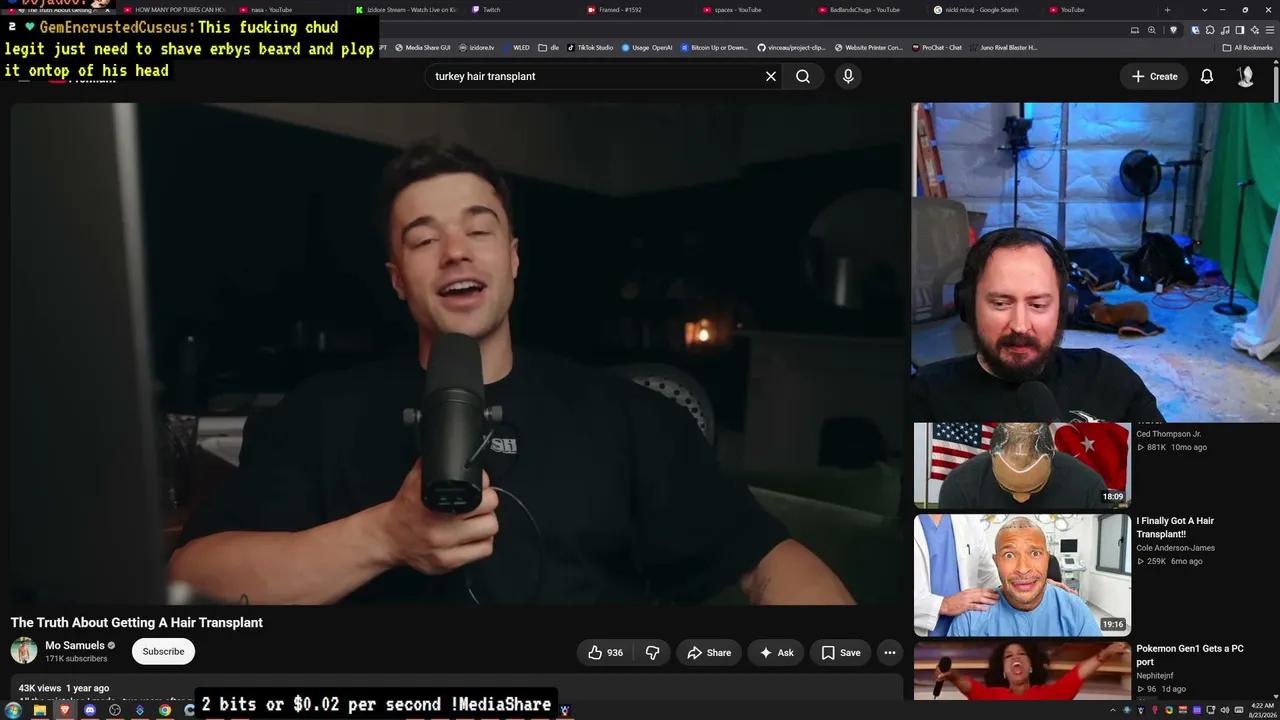1280x720 pixels.
Task: Open the Pokemon Gen1 video thumbnail
Action: [1022, 671]
